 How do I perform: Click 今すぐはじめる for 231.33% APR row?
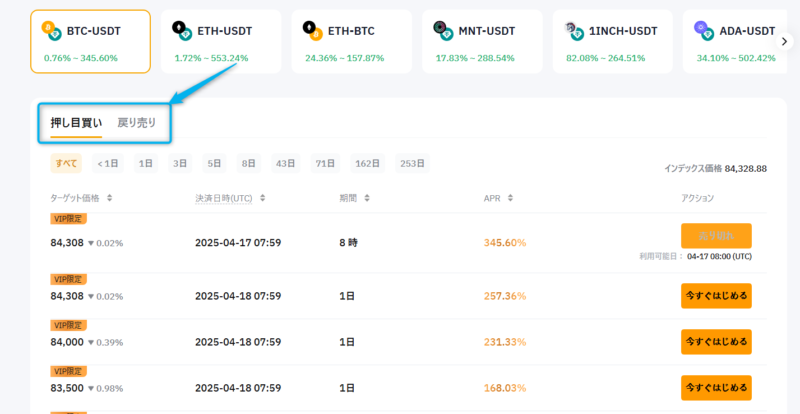coord(716,342)
